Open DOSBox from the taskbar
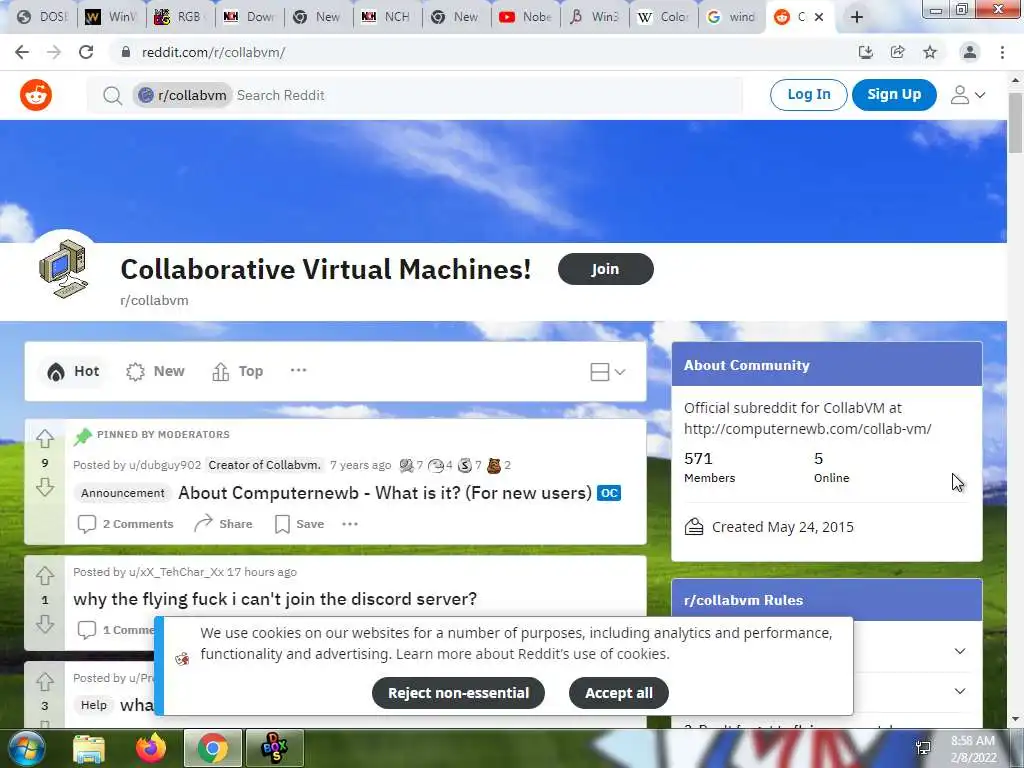1024x768 pixels. (274, 748)
